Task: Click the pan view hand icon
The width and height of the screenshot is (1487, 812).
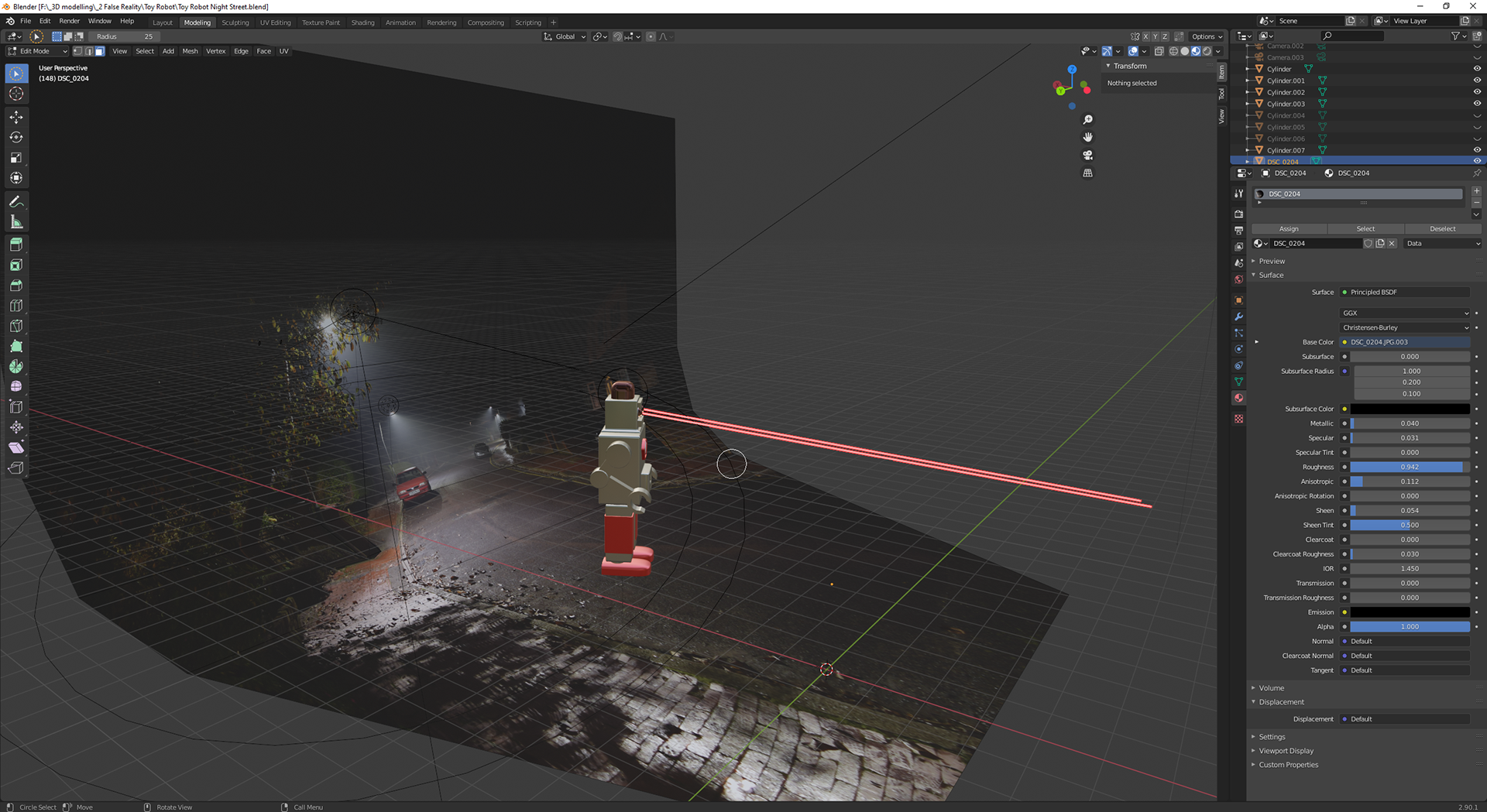Action: click(x=1087, y=137)
